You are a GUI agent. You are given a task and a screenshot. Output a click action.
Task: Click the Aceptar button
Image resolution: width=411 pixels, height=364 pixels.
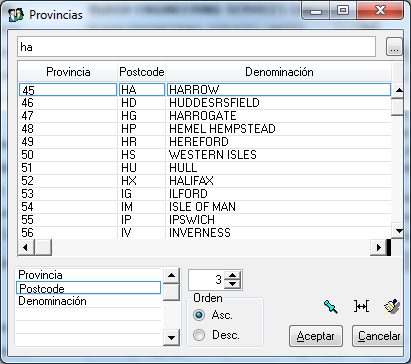pos(316,336)
